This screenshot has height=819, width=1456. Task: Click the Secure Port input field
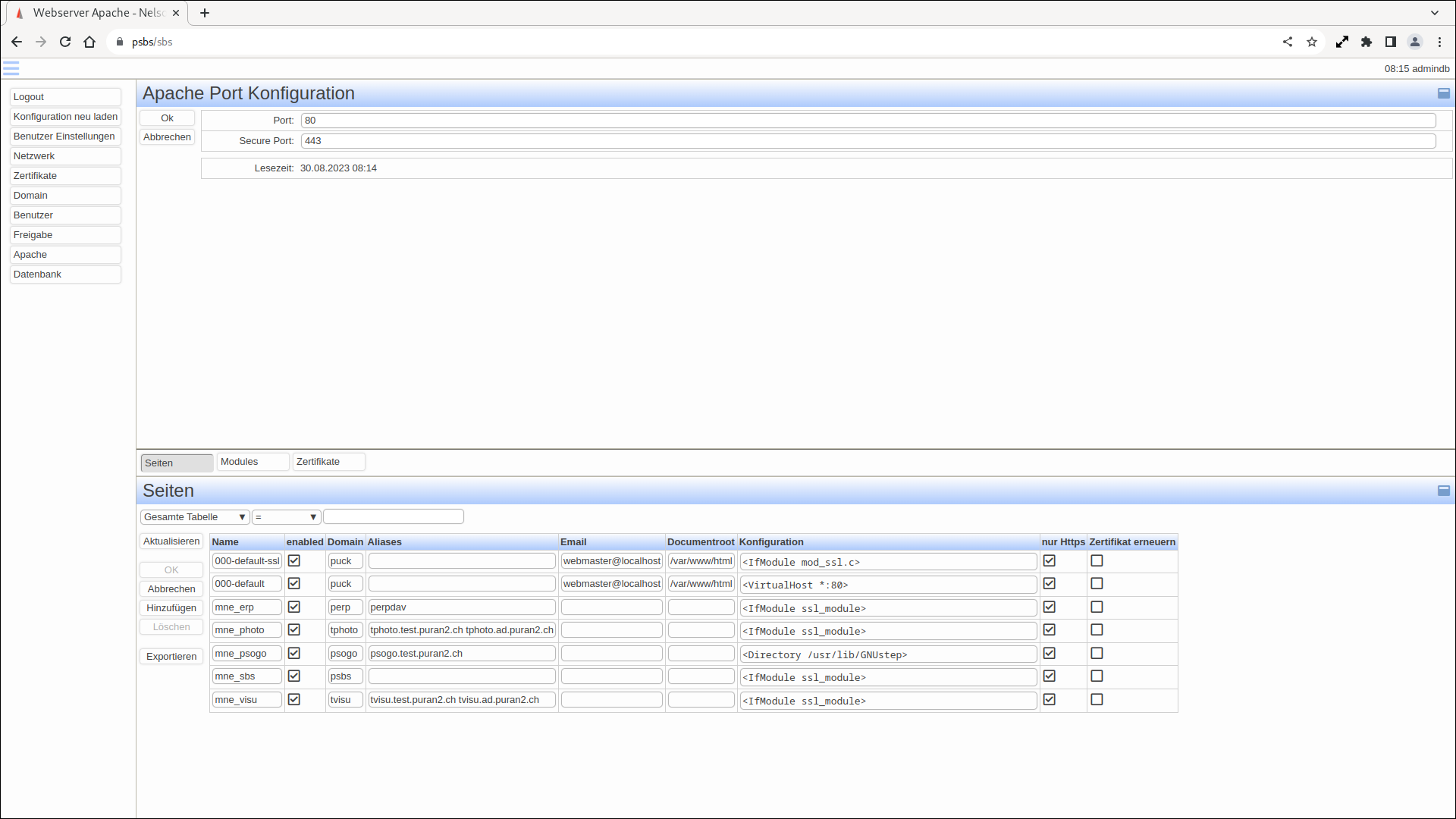point(868,141)
